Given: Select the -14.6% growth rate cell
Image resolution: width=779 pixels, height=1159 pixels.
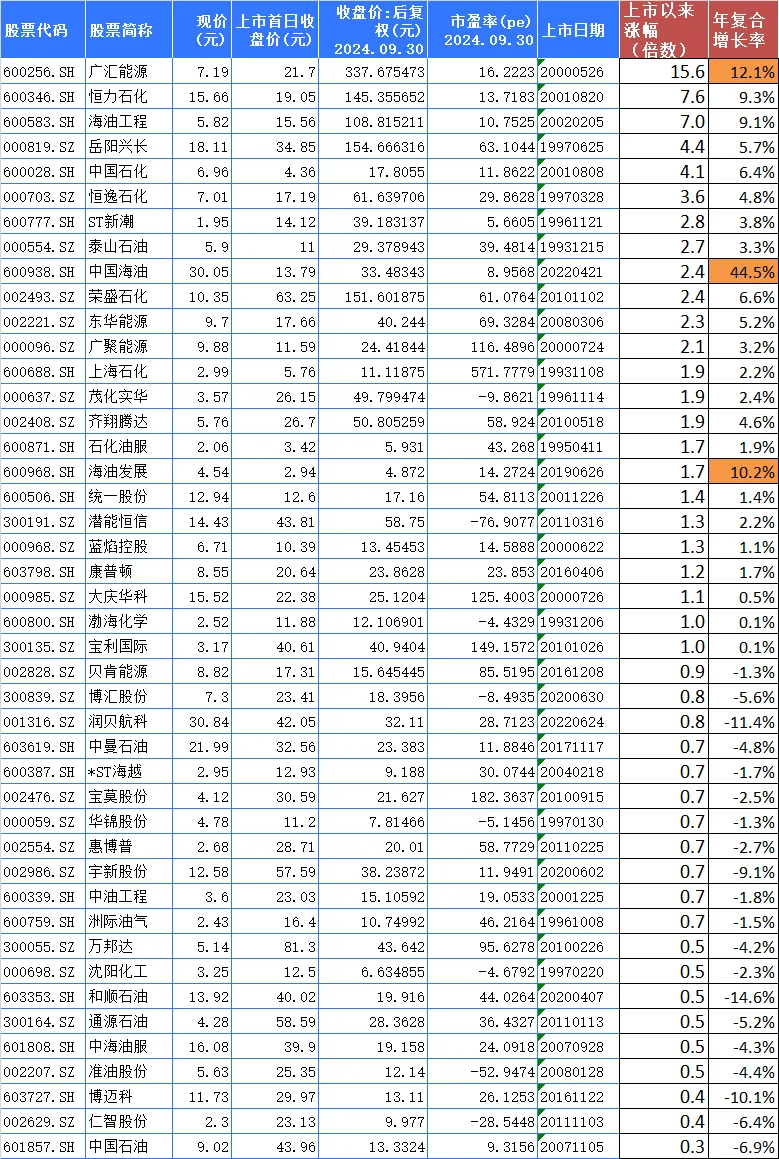Looking at the screenshot, I should point(743,997).
